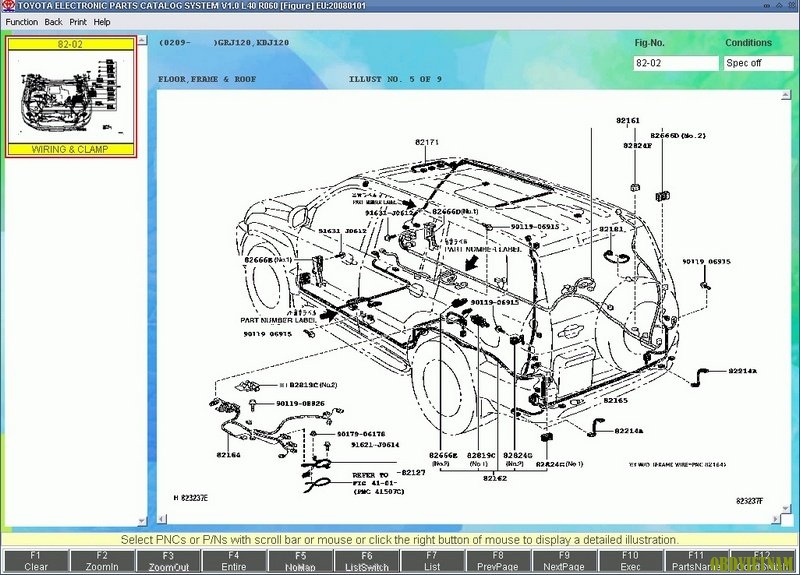Click the Conditions Spec off field
Viewport: 800px width, 575px height.
(x=759, y=63)
